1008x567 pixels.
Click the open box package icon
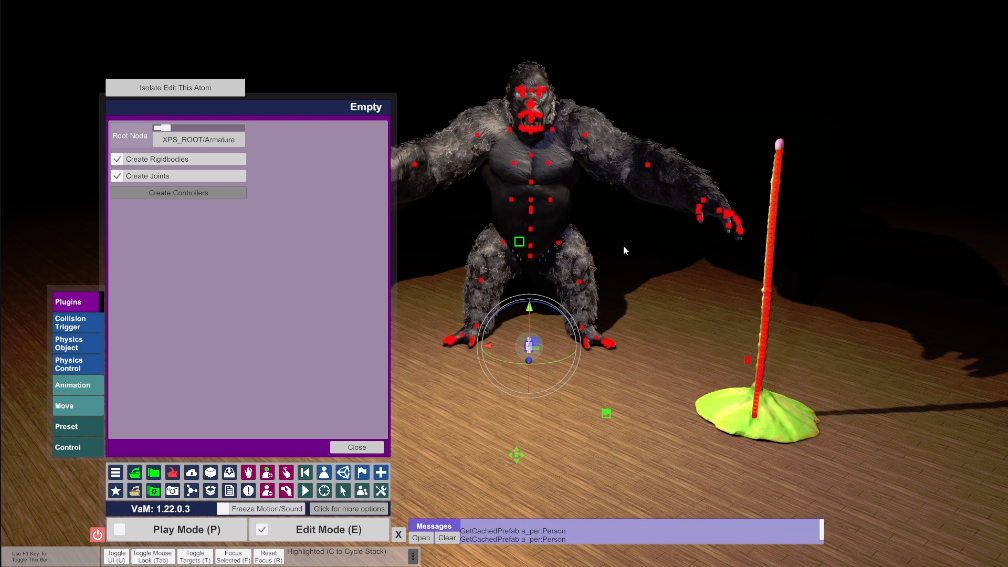point(210,490)
